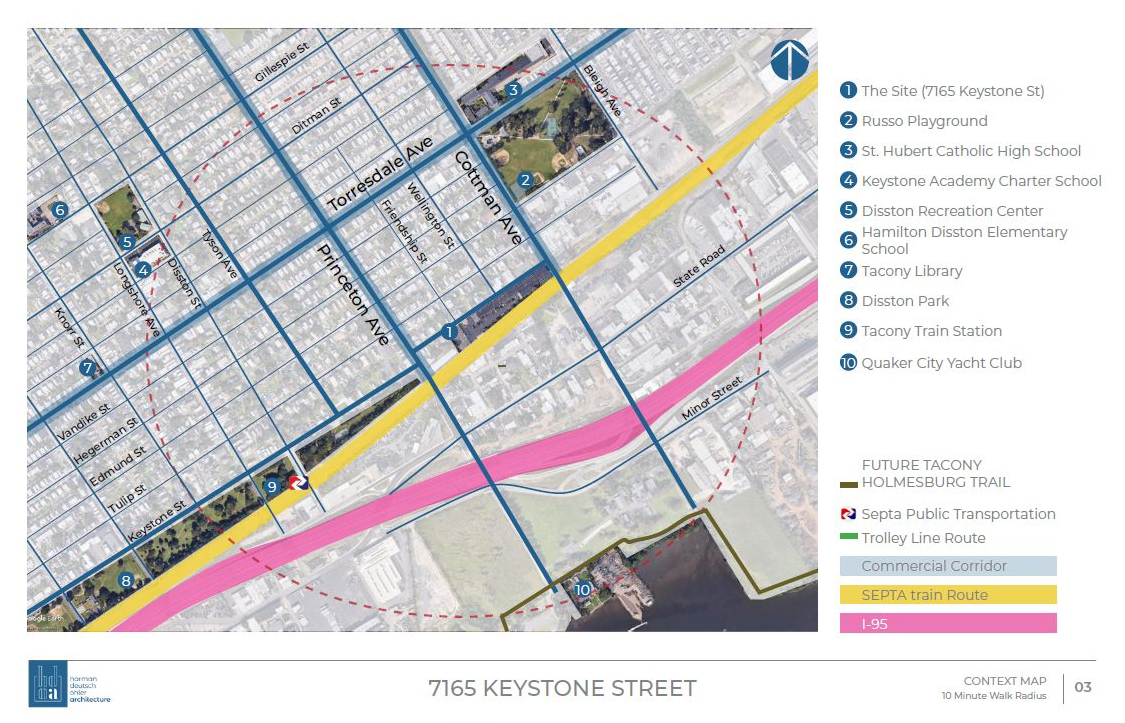
Task: Select map marker 2 on Russo Playground
Action: [525, 180]
